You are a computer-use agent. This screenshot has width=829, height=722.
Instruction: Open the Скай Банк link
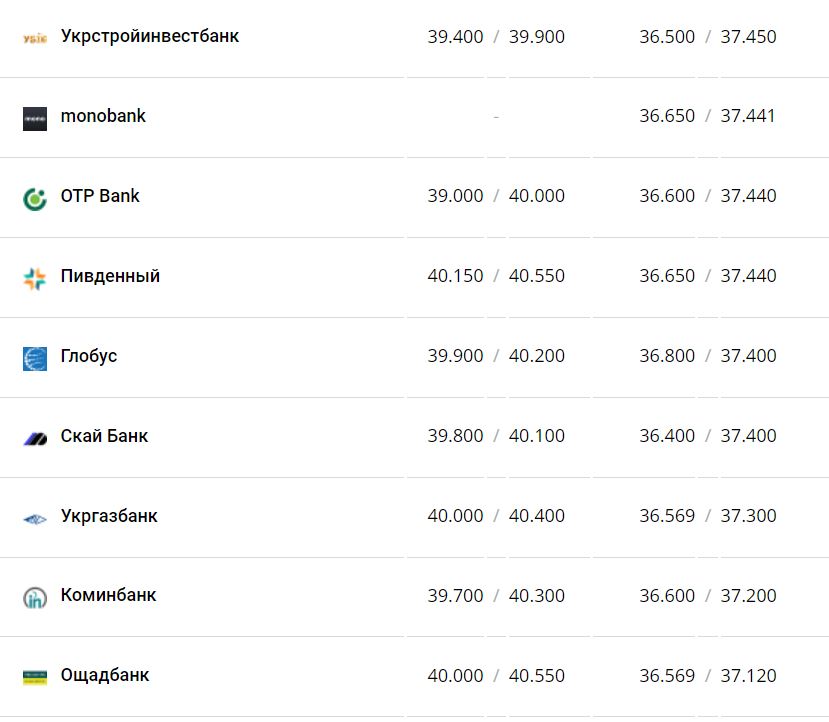104,436
